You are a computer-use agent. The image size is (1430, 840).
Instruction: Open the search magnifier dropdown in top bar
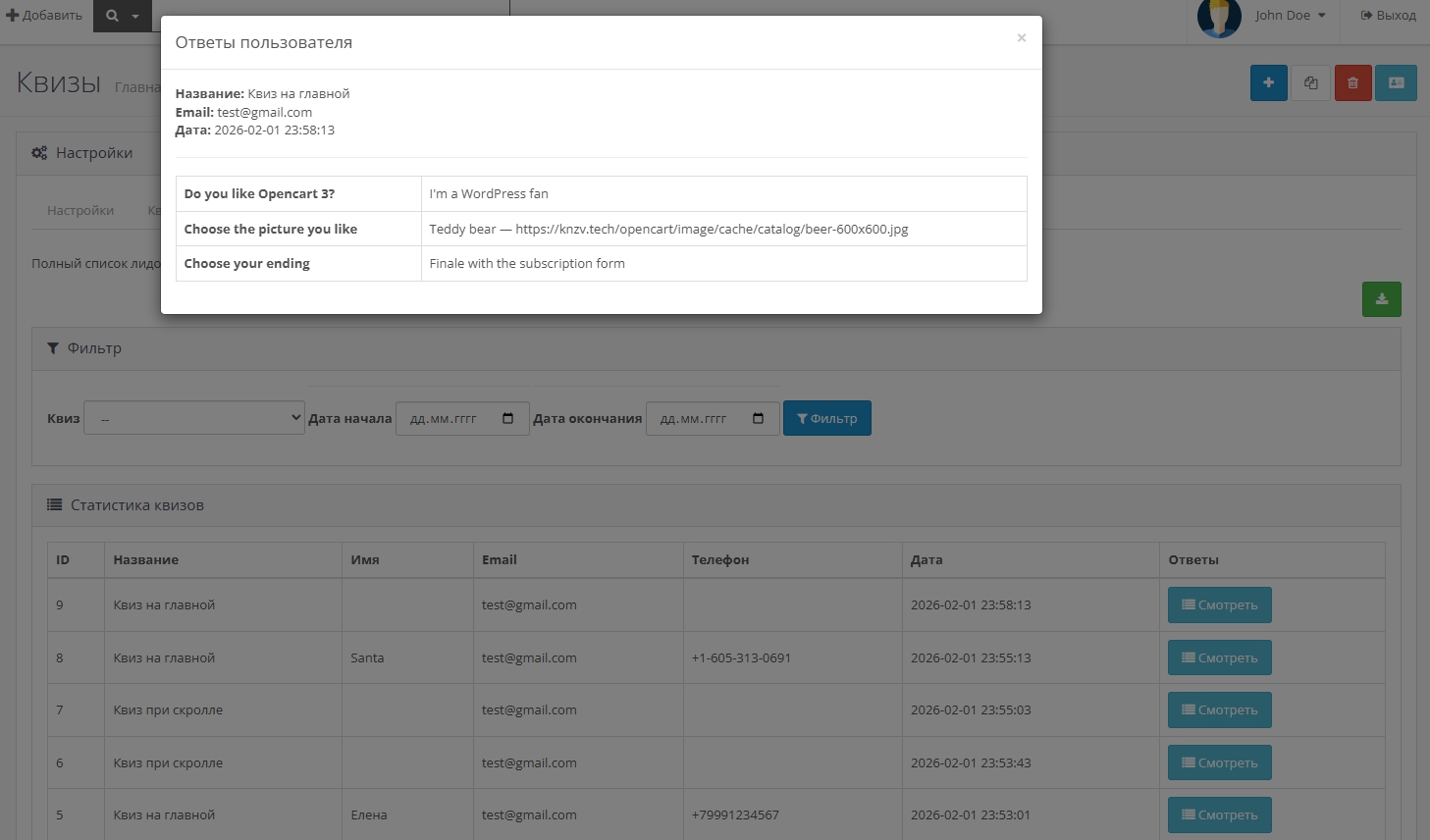pyautogui.click(x=122, y=16)
